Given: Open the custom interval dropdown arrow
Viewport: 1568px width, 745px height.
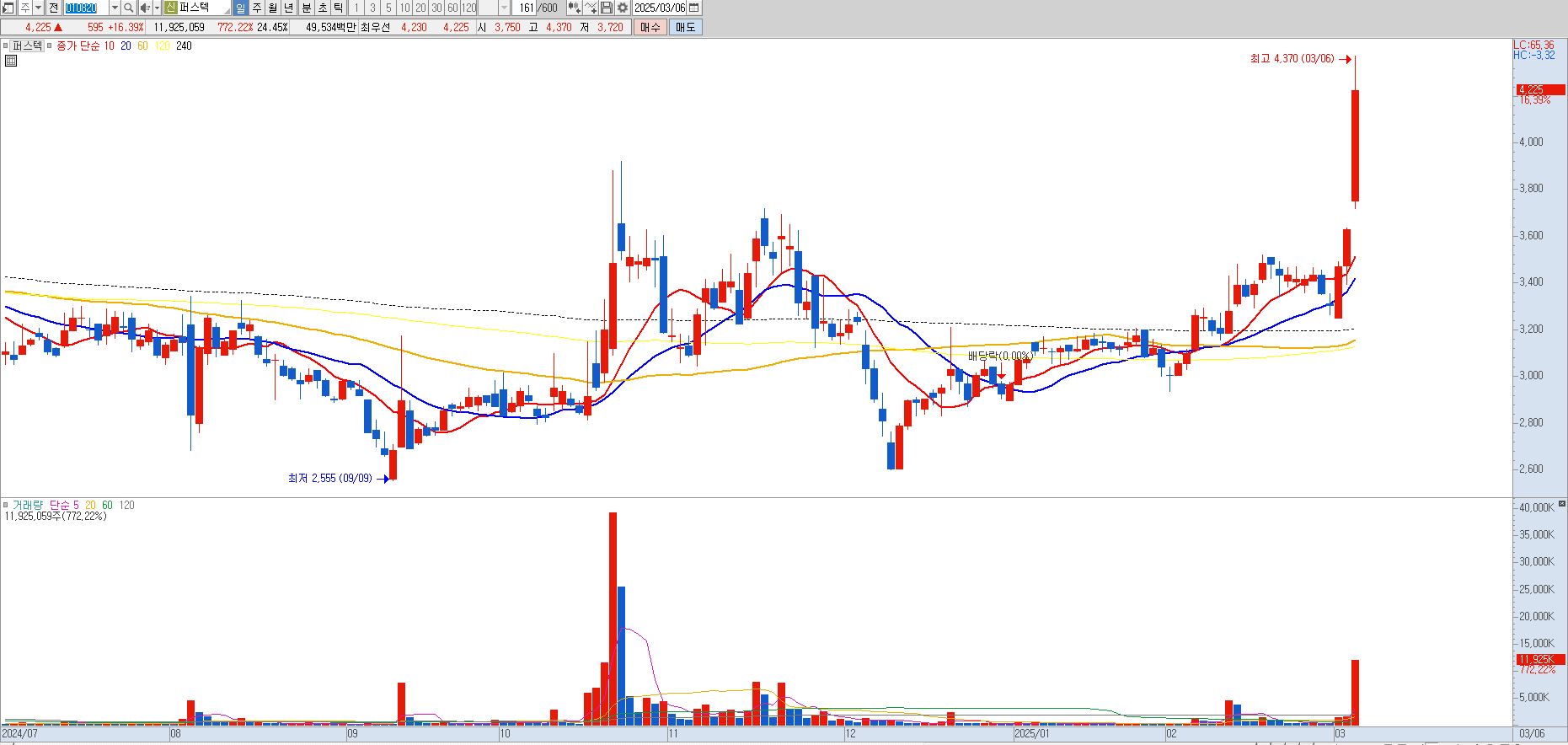Looking at the screenshot, I should coord(504,8).
